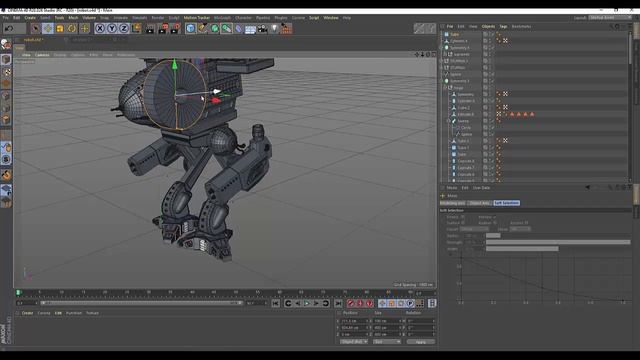The height and width of the screenshot is (360, 640).
Task: Click Size Y input field
Action: pyautogui.click(x=387, y=327)
